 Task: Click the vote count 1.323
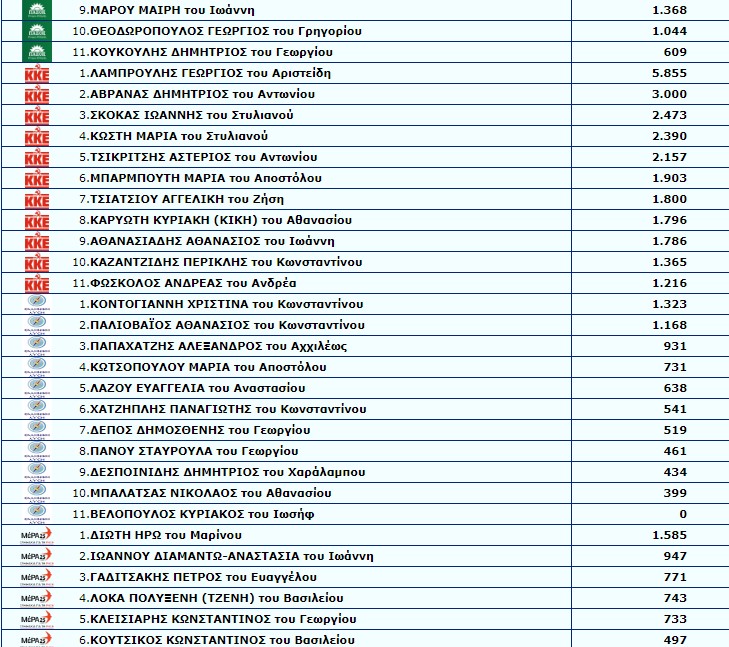(x=669, y=304)
